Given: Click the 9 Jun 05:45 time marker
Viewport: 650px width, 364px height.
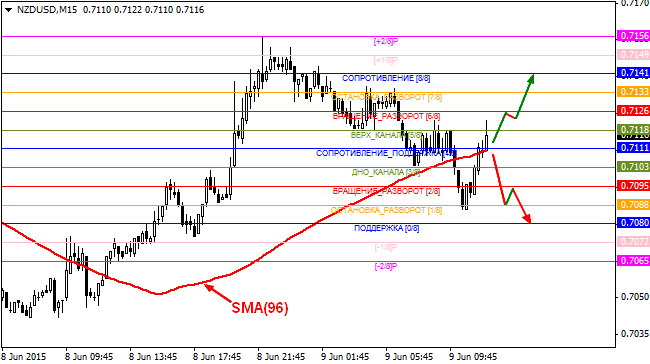Looking at the screenshot, I should point(409,357).
